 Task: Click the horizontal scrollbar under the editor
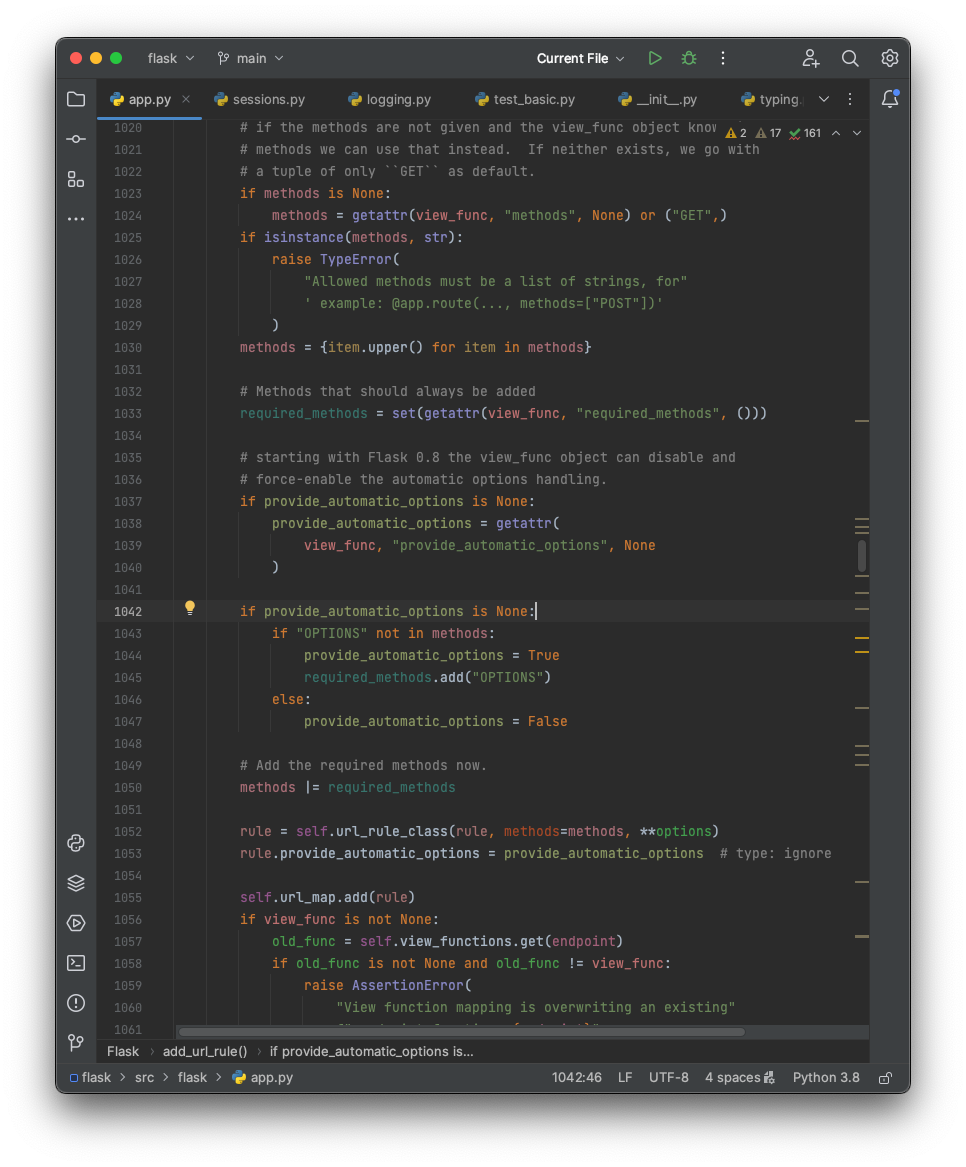461,1032
